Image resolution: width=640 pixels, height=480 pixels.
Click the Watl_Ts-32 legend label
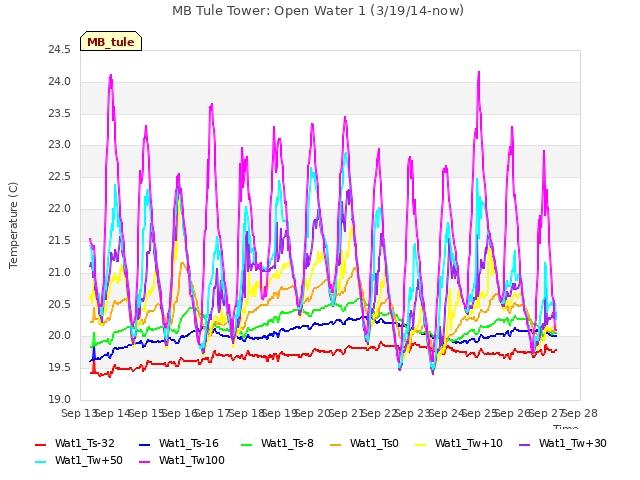click(84, 443)
